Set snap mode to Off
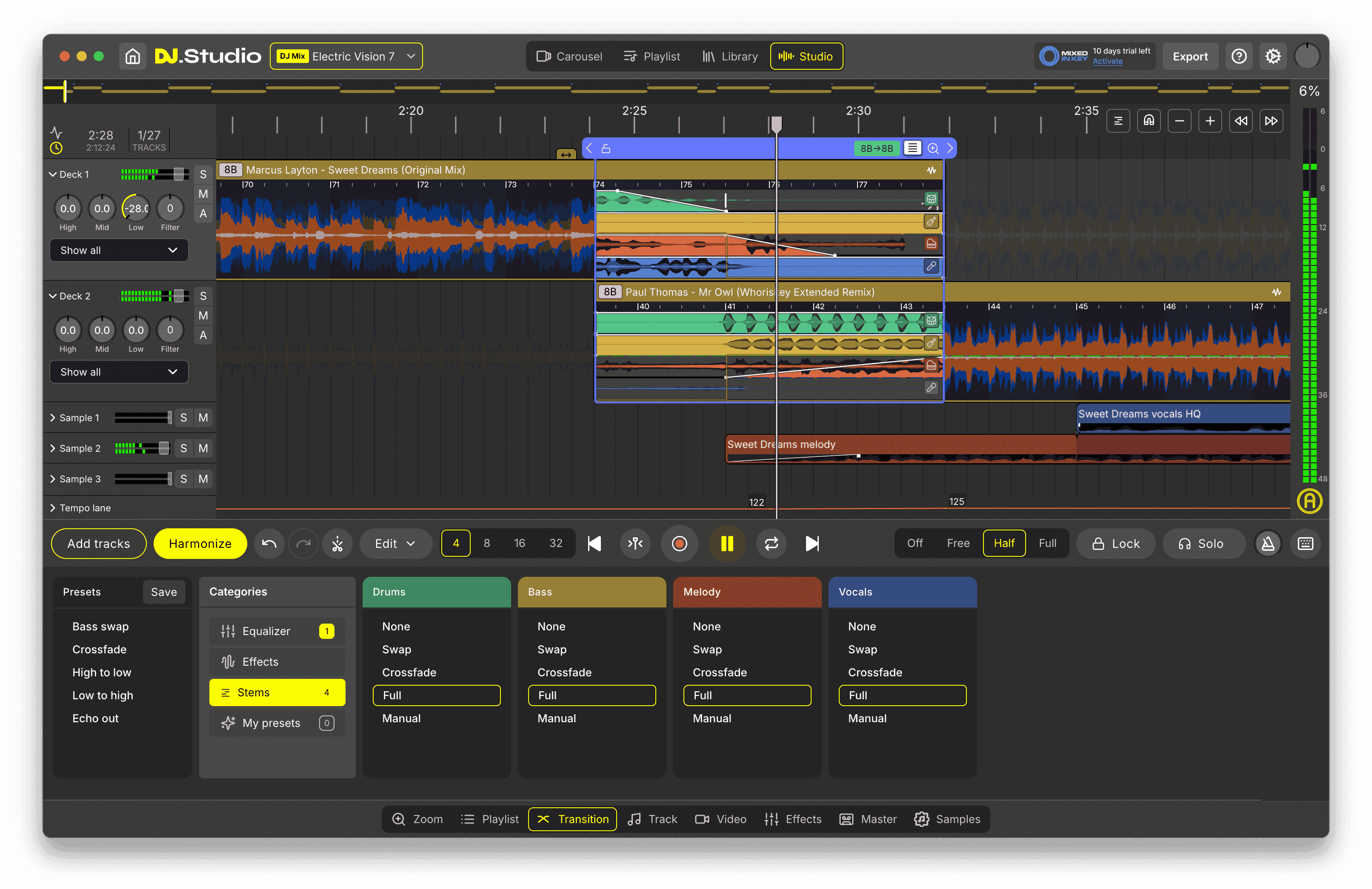1372x889 pixels. pyautogui.click(x=914, y=543)
